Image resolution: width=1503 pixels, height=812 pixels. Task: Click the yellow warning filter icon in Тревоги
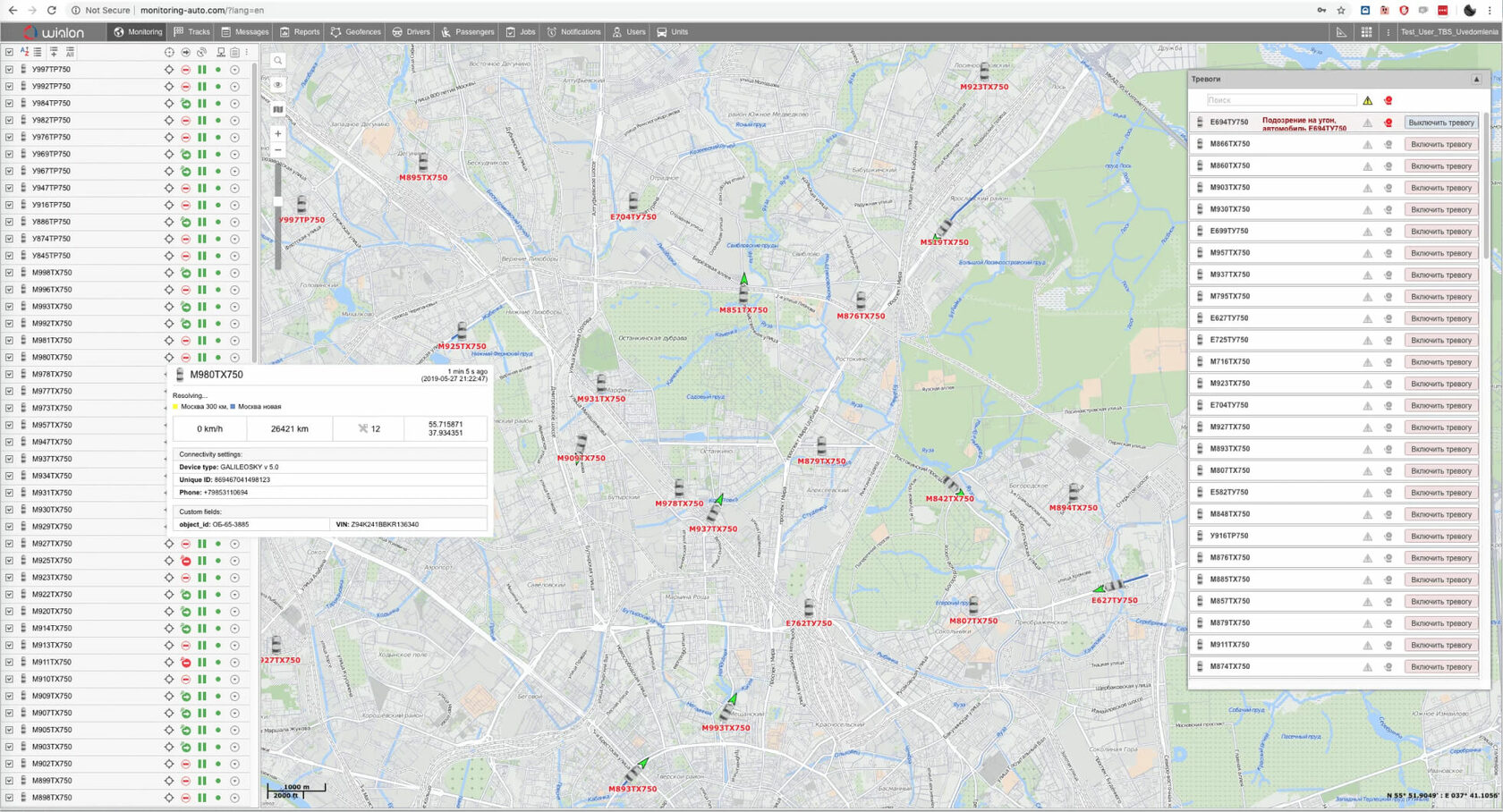1367,100
